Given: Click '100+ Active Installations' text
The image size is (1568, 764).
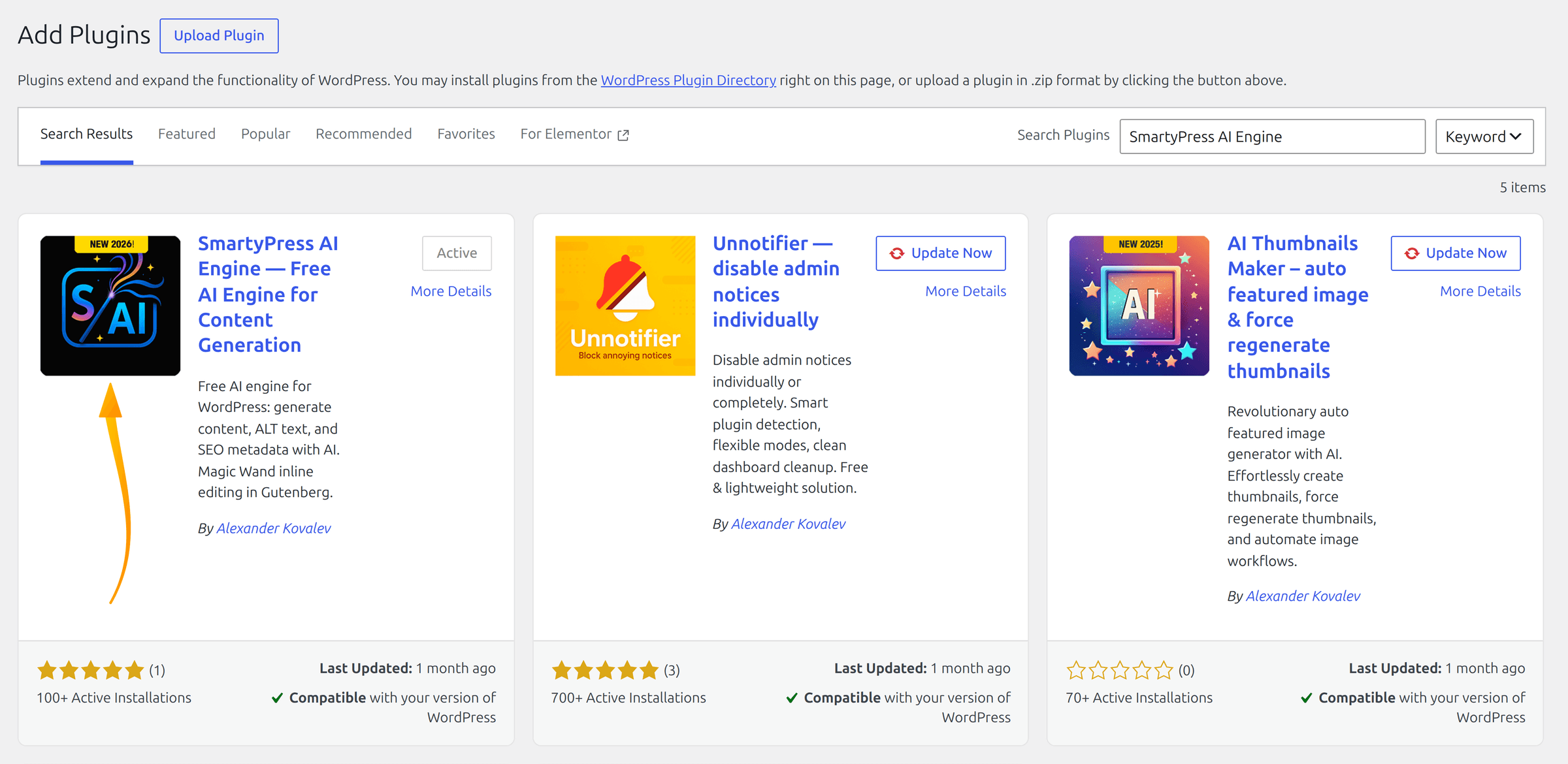Looking at the screenshot, I should [x=114, y=698].
